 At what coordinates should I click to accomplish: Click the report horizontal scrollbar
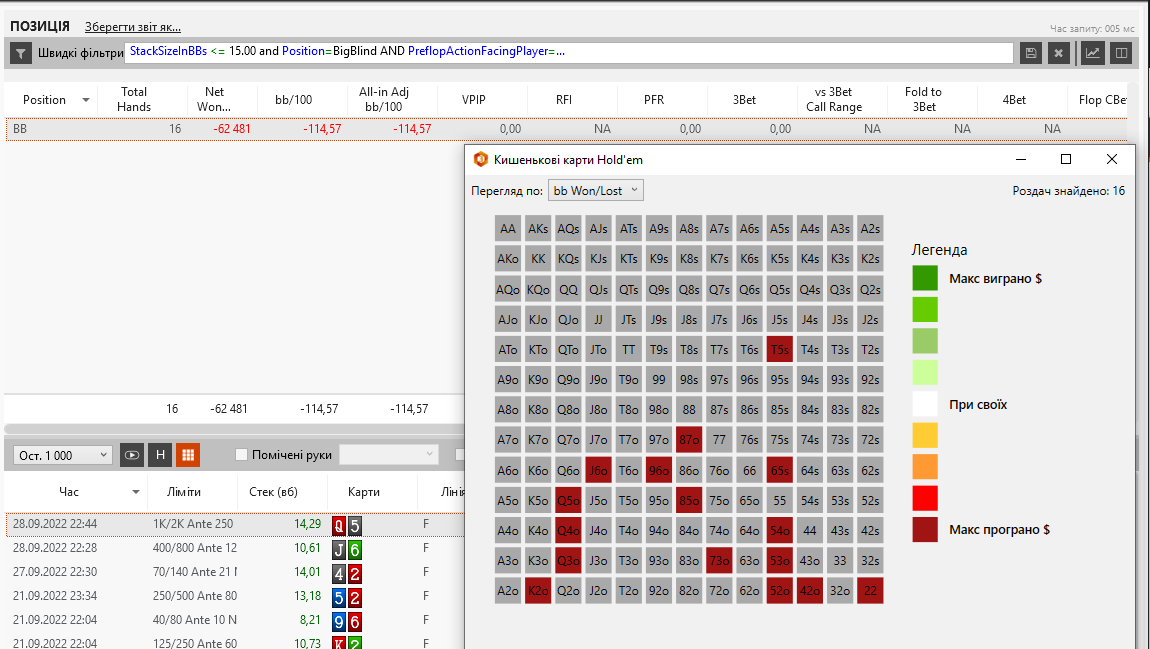click(x=235, y=428)
